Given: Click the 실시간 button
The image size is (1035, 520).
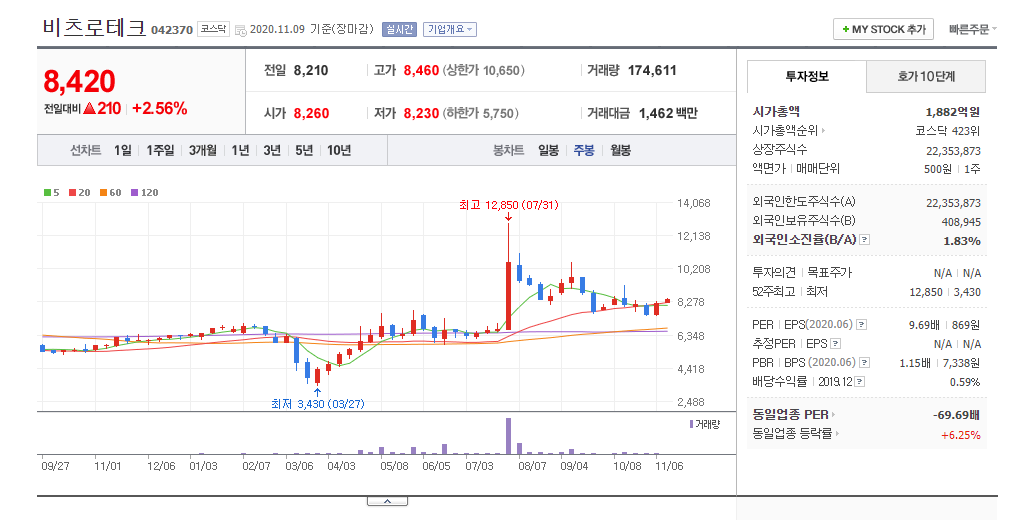Looking at the screenshot, I should coord(399,30).
